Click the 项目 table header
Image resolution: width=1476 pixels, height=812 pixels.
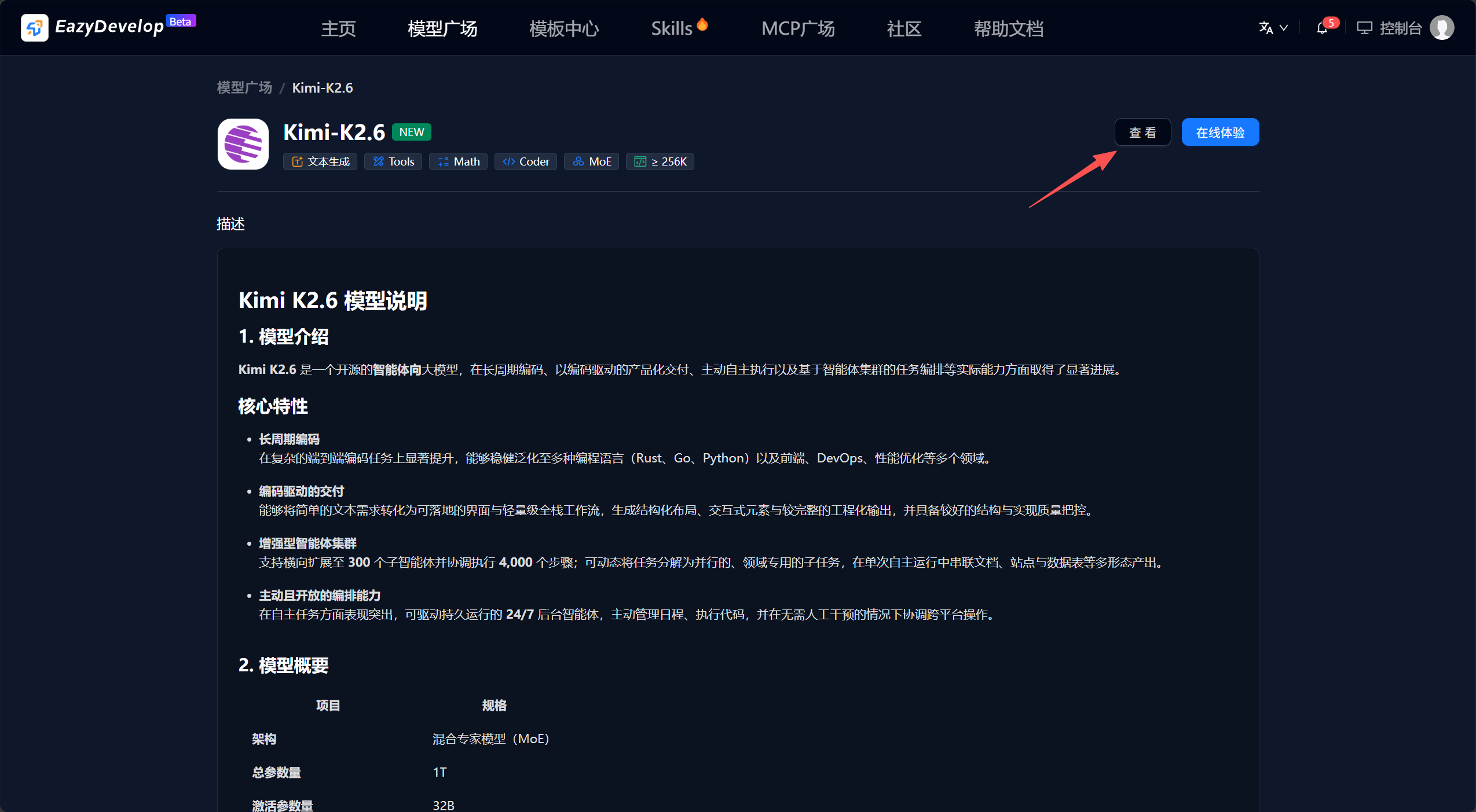328,706
